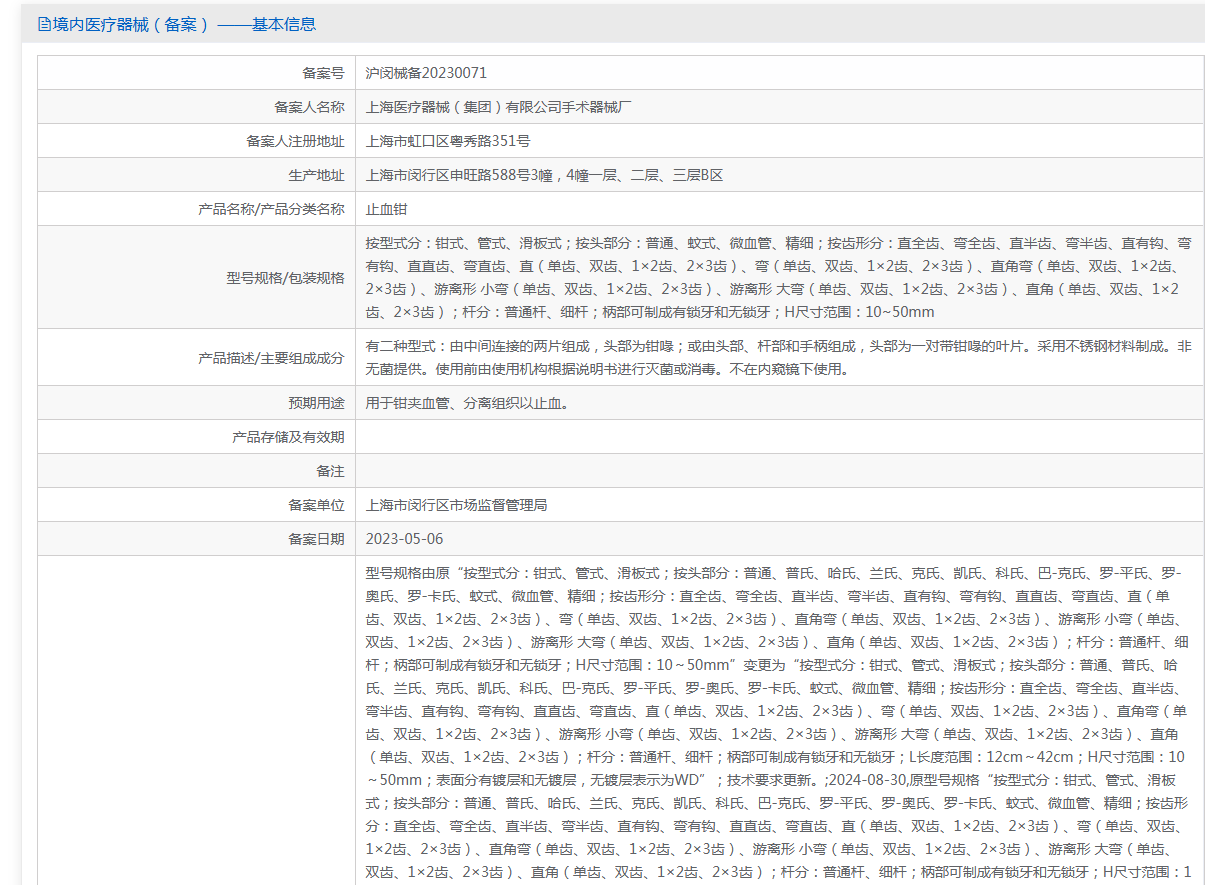
Task: Click the label 产品名称/产品分类名称
Action: click(272, 209)
